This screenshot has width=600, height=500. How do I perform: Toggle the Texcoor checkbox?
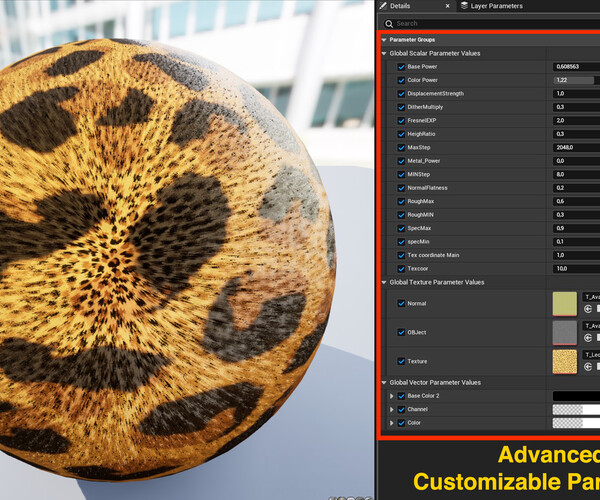(x=401, y=269)
